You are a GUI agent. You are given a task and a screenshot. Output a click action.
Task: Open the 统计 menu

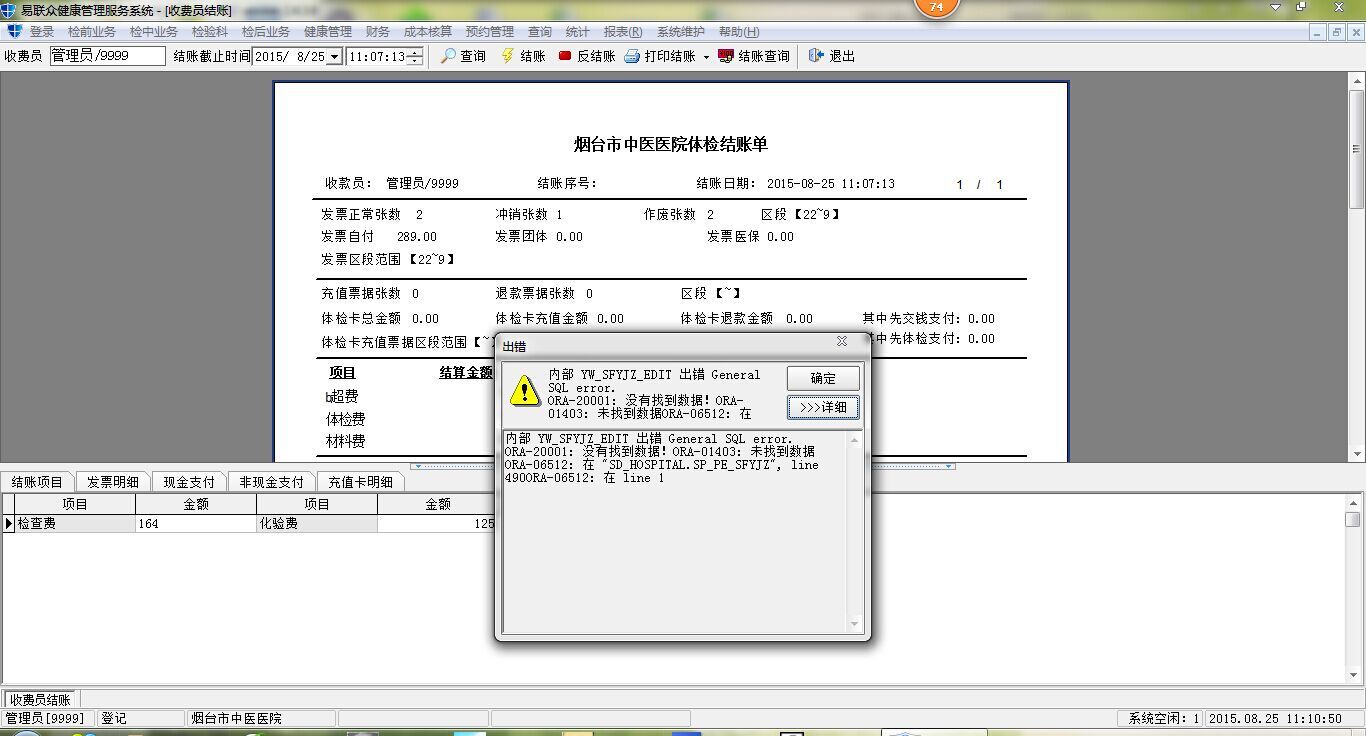coord(578,32)
